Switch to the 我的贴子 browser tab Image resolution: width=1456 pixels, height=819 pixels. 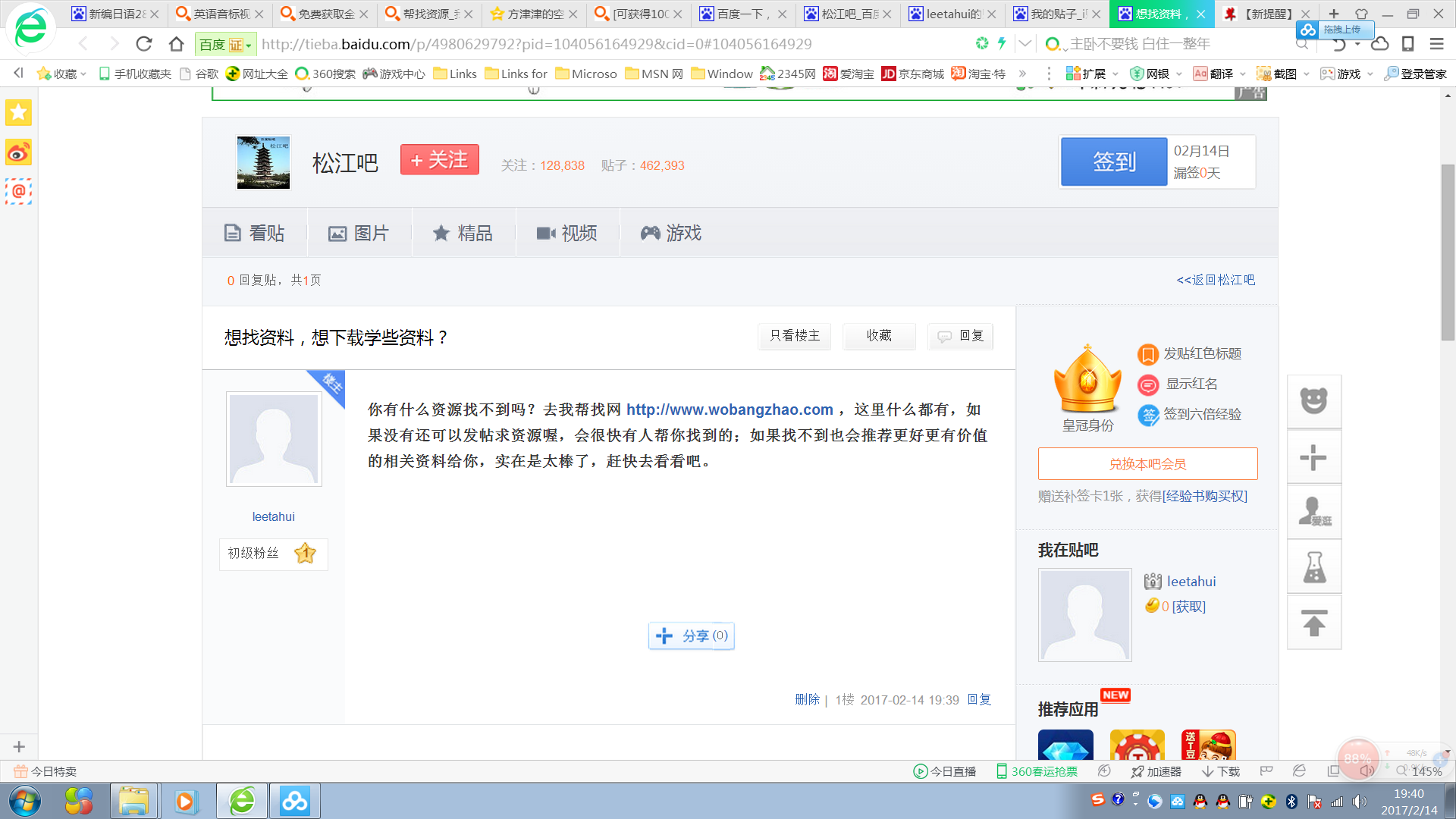(1057, 14)
